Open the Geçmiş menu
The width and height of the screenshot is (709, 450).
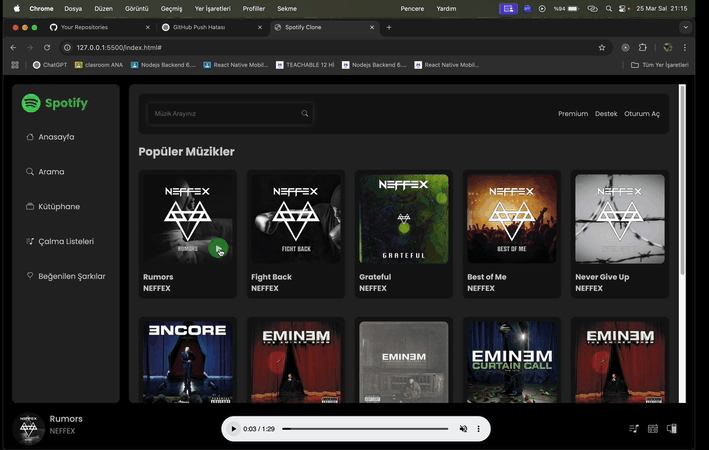tap(171, 9)
